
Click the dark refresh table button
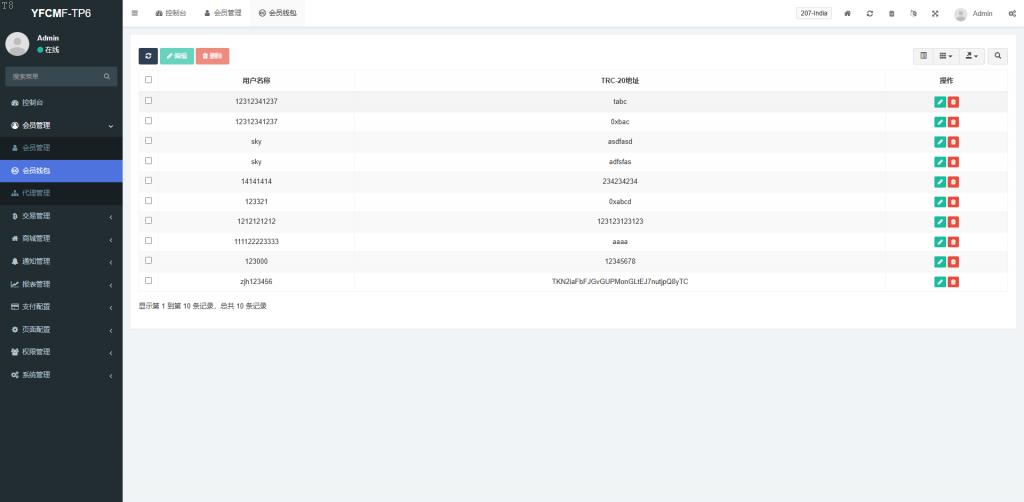[x=148, y=56]
